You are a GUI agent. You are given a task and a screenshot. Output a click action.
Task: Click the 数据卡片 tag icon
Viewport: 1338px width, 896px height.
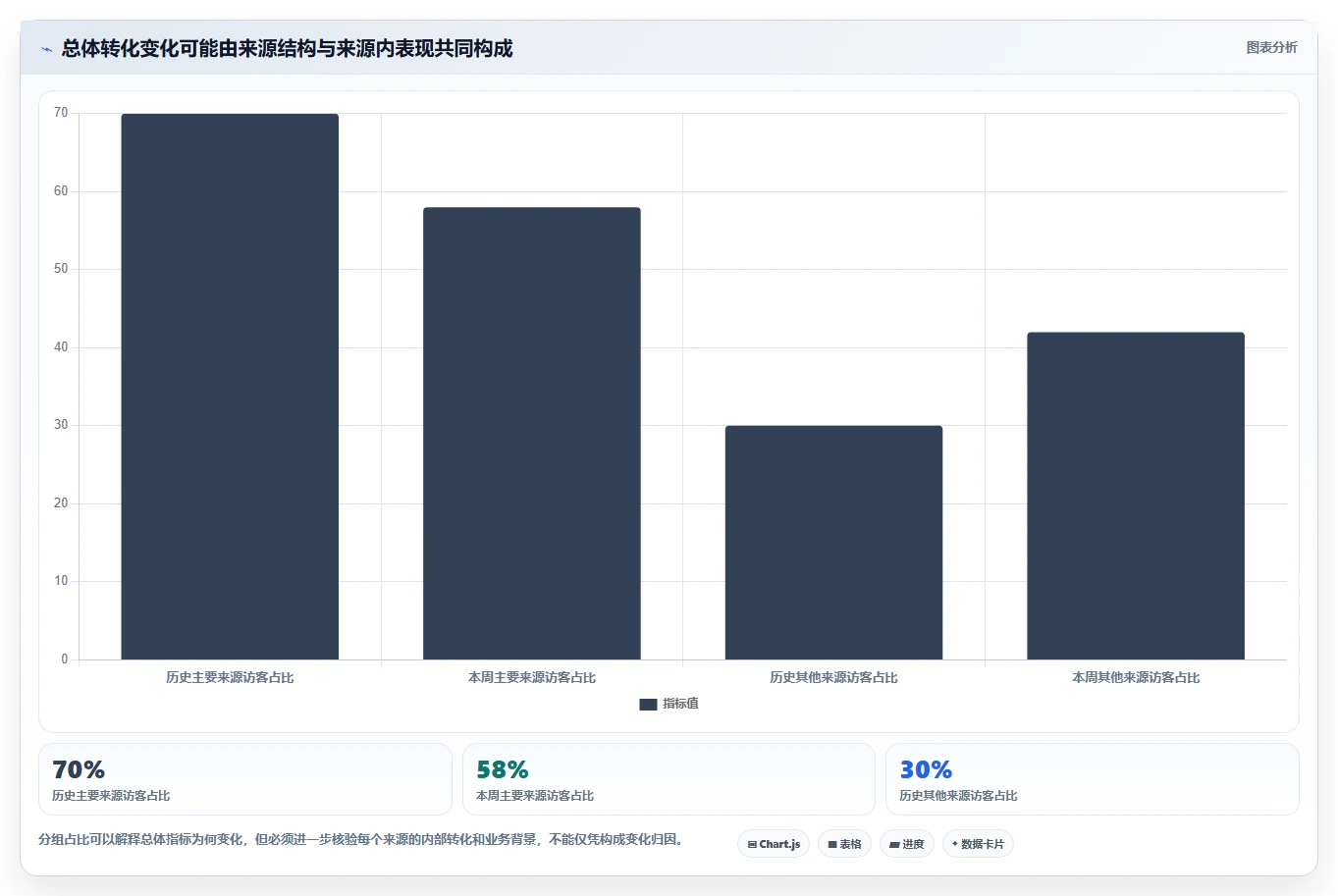955,844
